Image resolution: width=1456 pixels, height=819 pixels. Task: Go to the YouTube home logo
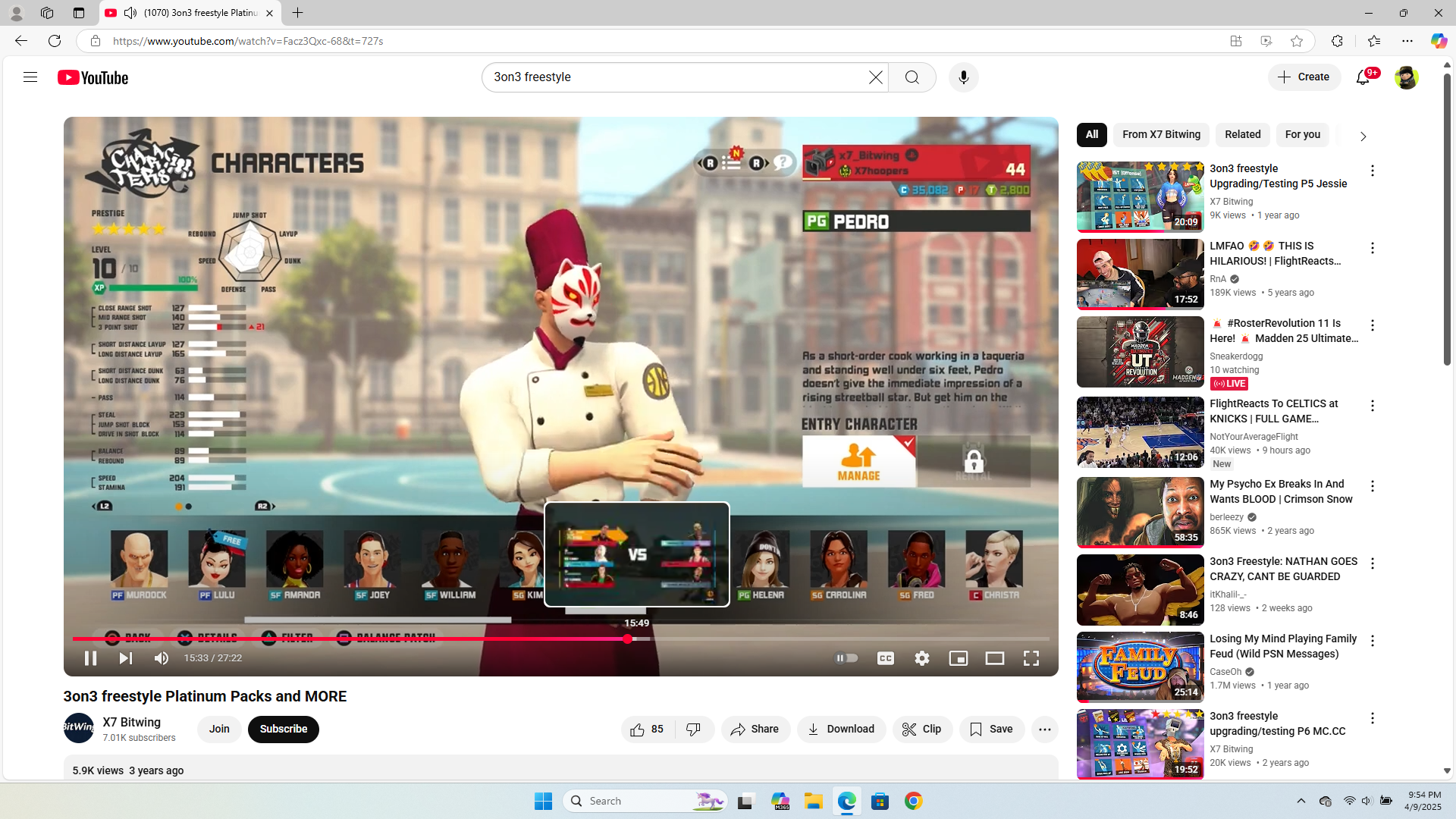coord(93,77)
